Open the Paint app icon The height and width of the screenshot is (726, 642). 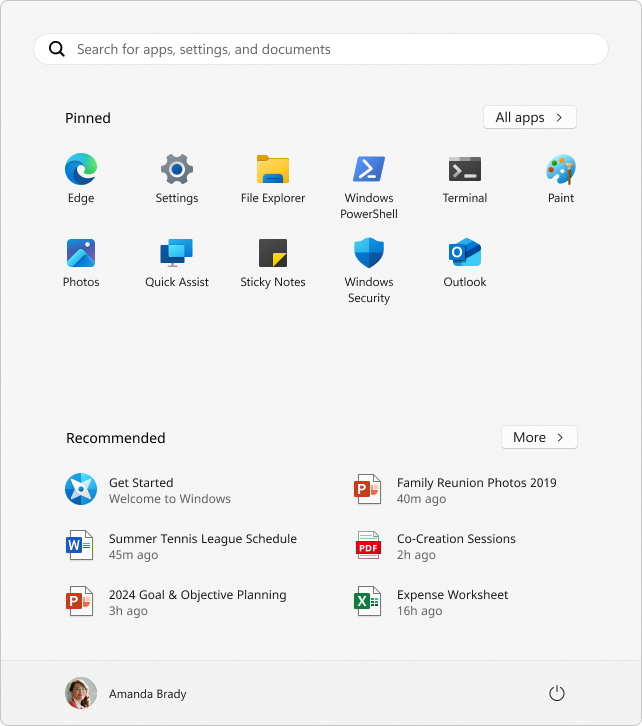[561, 169]
